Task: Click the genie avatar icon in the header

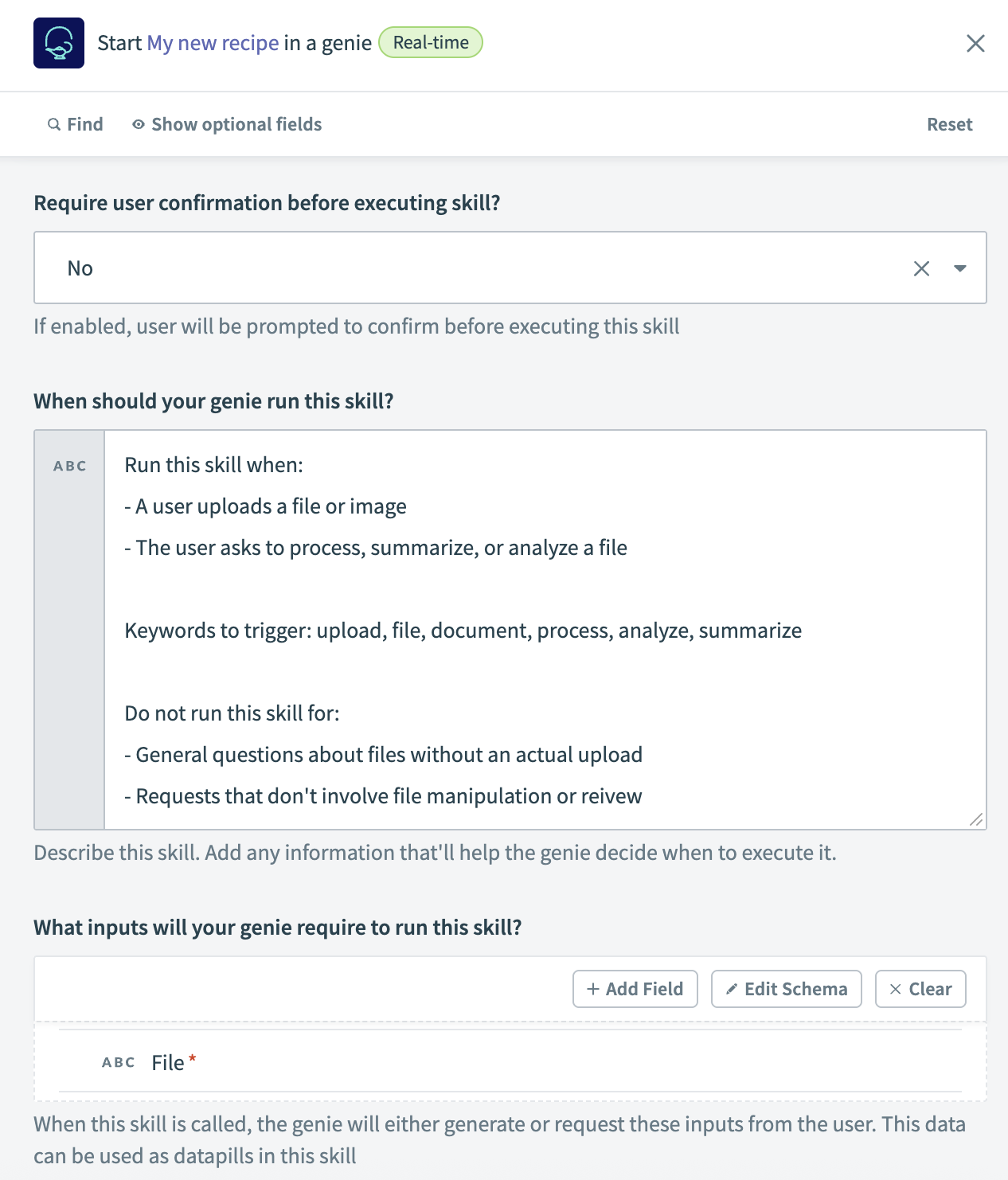Action: [59, 43]
